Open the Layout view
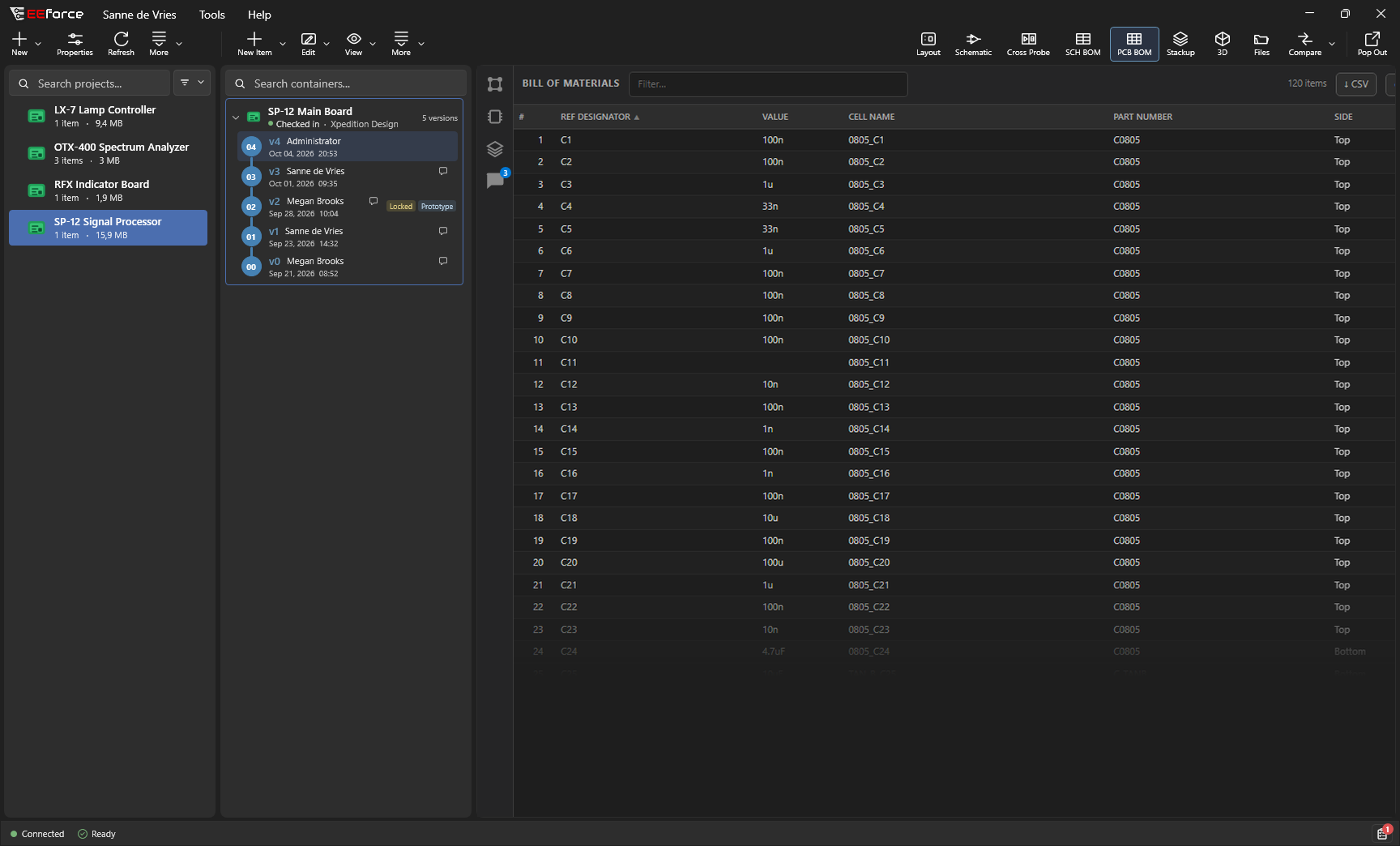Viewport: 1400px width, 846px height. [928, 44]
